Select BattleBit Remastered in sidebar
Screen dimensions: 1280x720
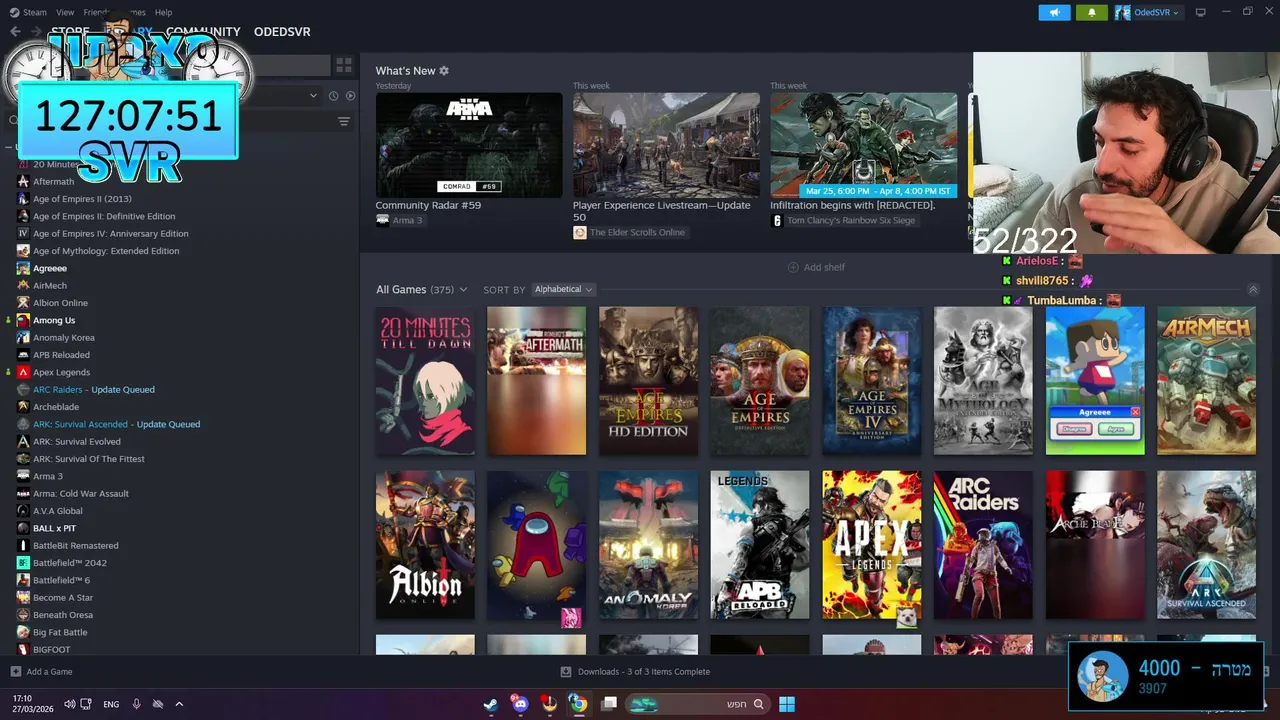click(76, 546)
